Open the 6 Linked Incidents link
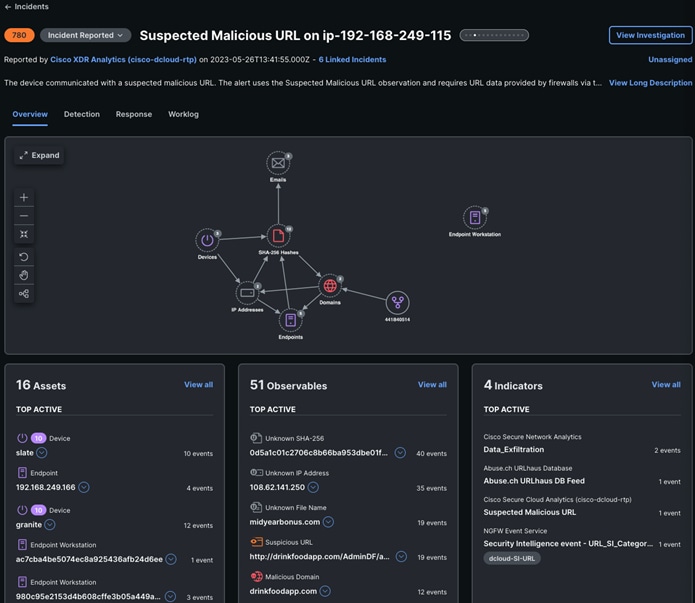 point(352,59)
